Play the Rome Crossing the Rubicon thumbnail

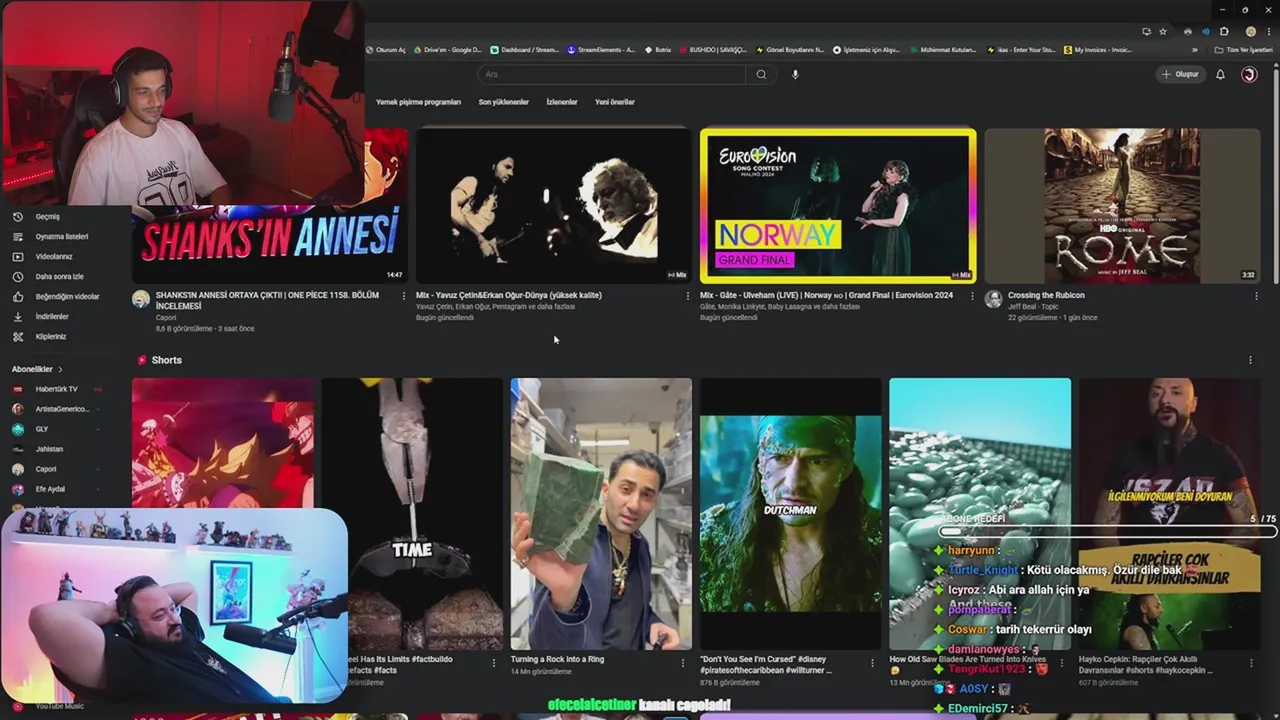(1122, 206)
